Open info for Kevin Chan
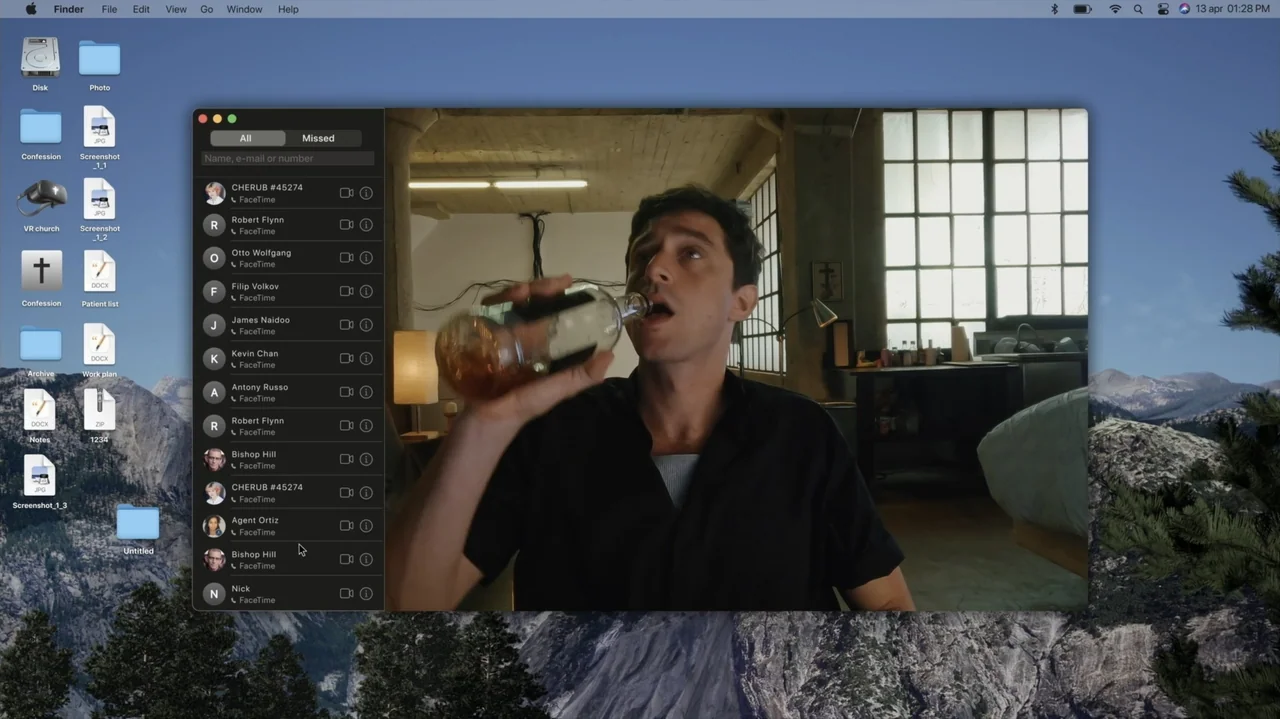 point(366,358)
